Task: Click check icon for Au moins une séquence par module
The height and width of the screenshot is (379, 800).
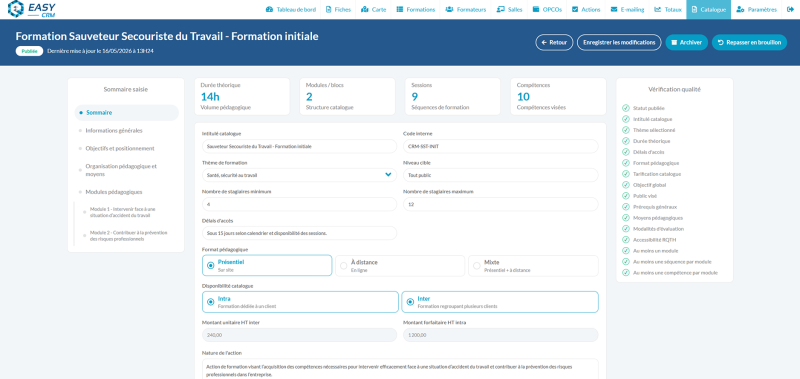Action: [626, 262]
